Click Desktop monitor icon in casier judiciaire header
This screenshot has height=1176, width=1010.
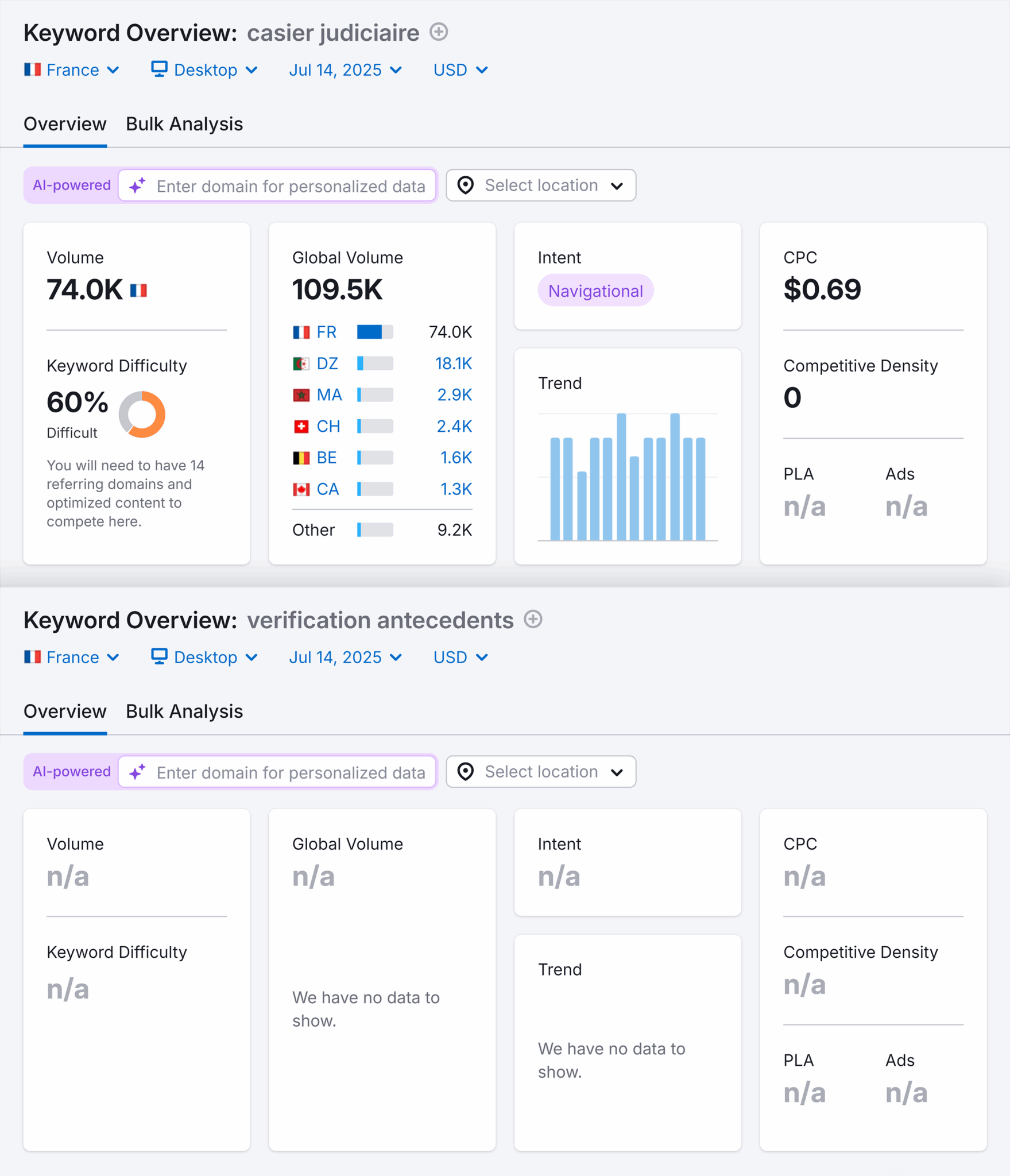tap(159, 69)
